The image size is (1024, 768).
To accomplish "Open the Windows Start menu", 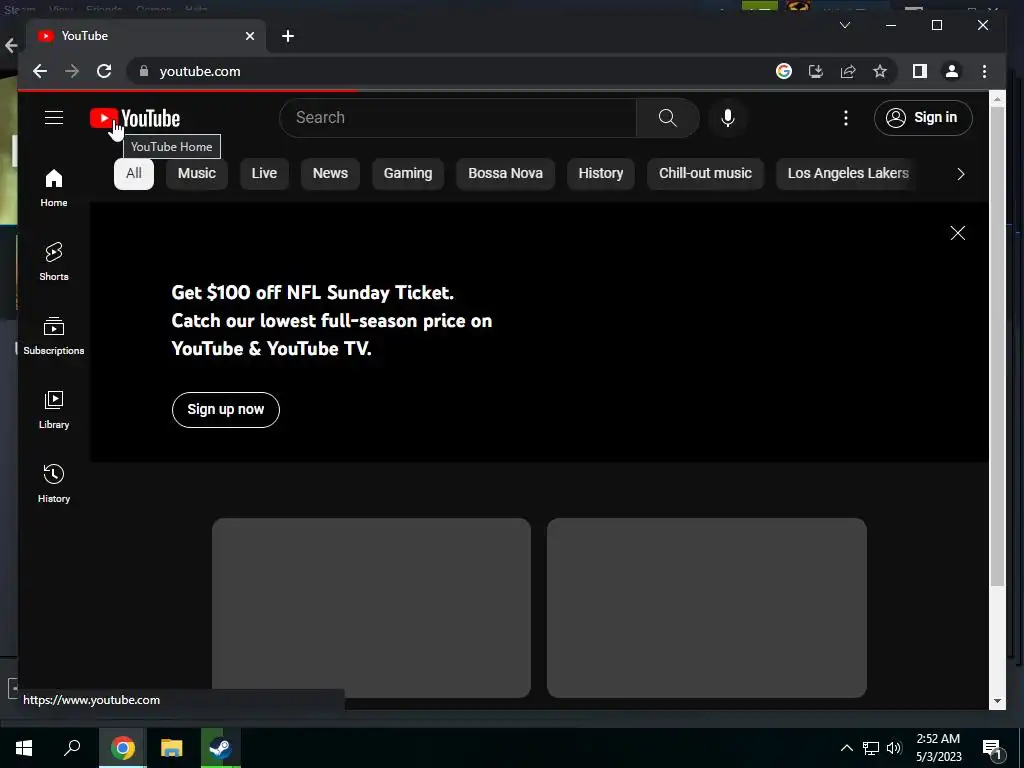I will [x=24, y=748].
